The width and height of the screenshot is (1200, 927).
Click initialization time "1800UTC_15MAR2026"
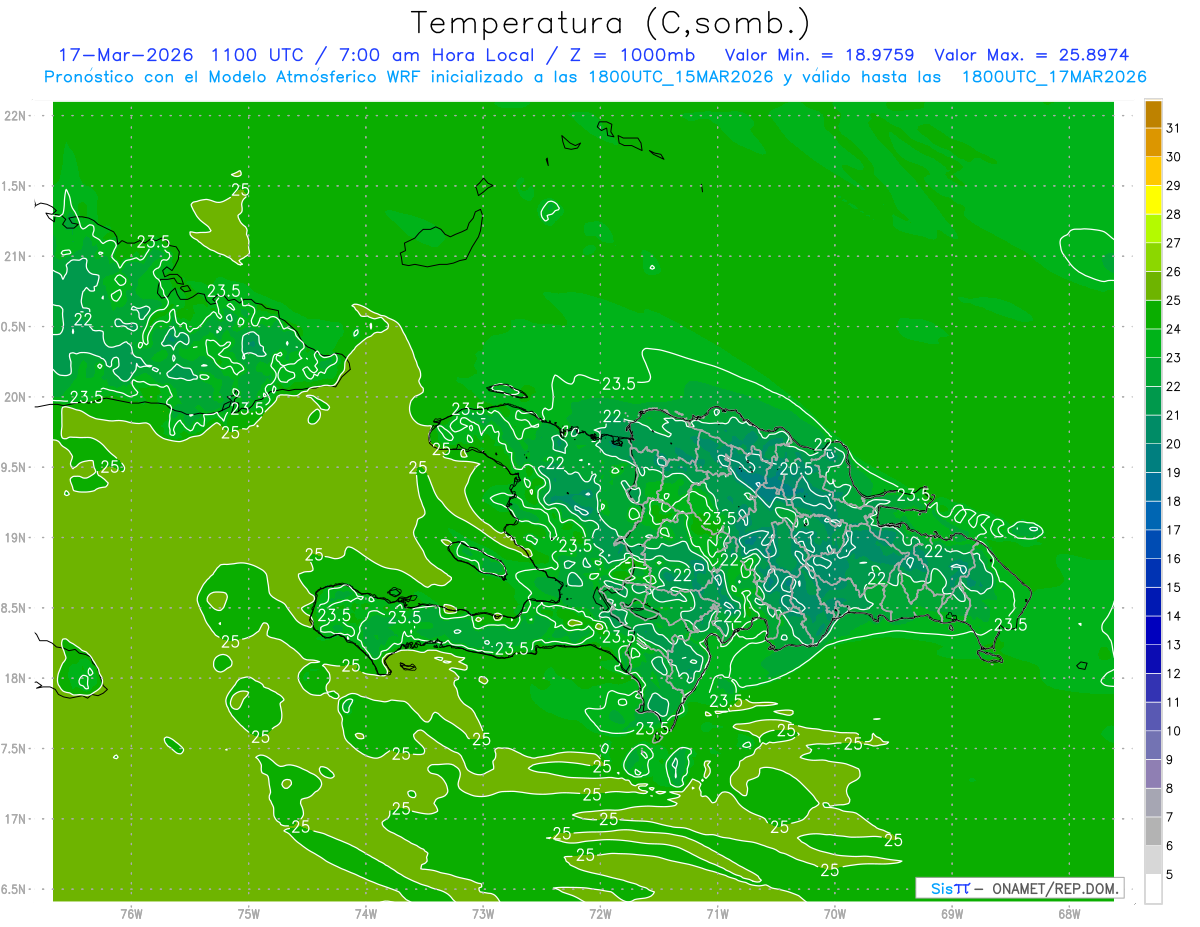[680, 77]
